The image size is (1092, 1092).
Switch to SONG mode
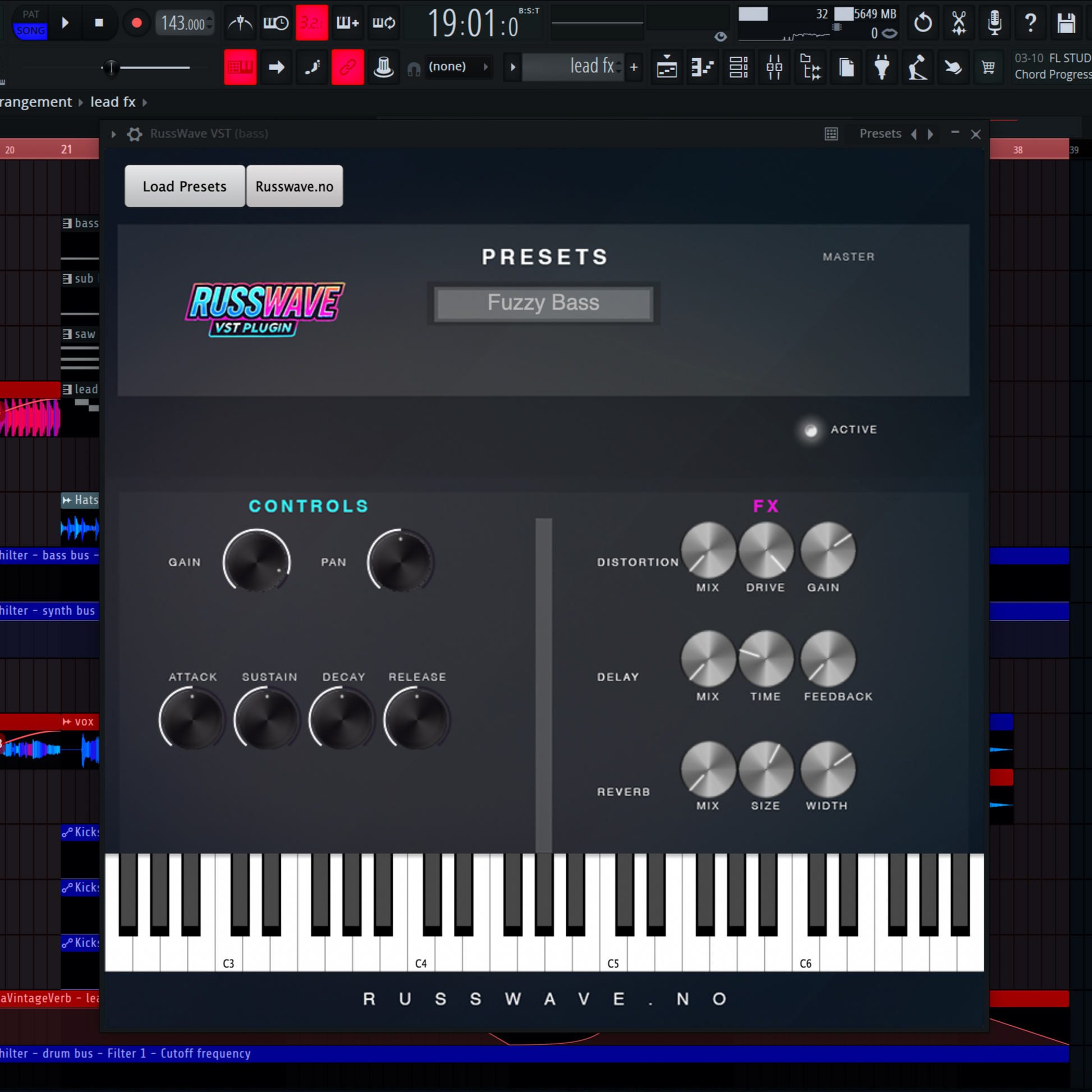click(x=30, y=30)
